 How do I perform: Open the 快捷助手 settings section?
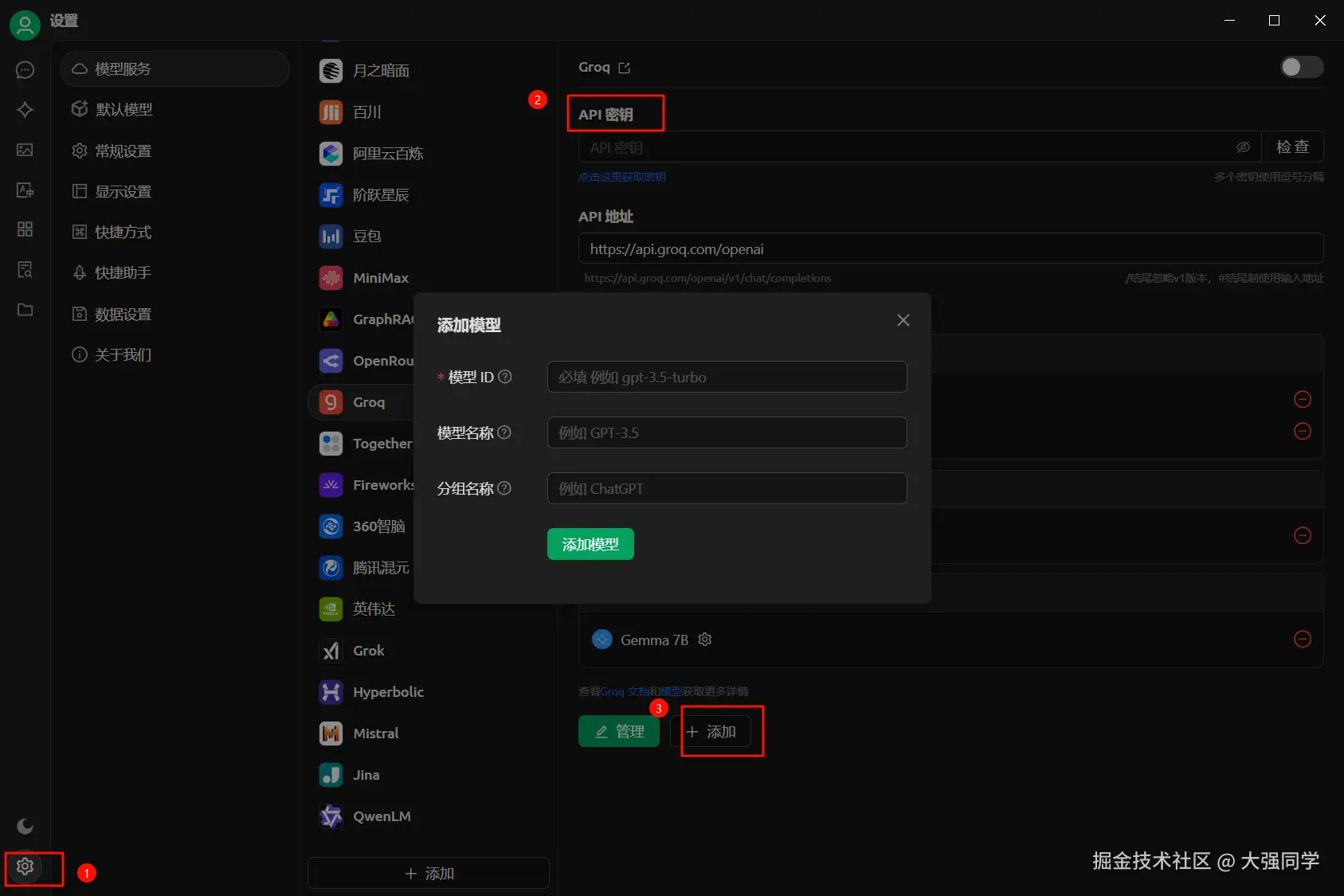[x=174, y=272]
